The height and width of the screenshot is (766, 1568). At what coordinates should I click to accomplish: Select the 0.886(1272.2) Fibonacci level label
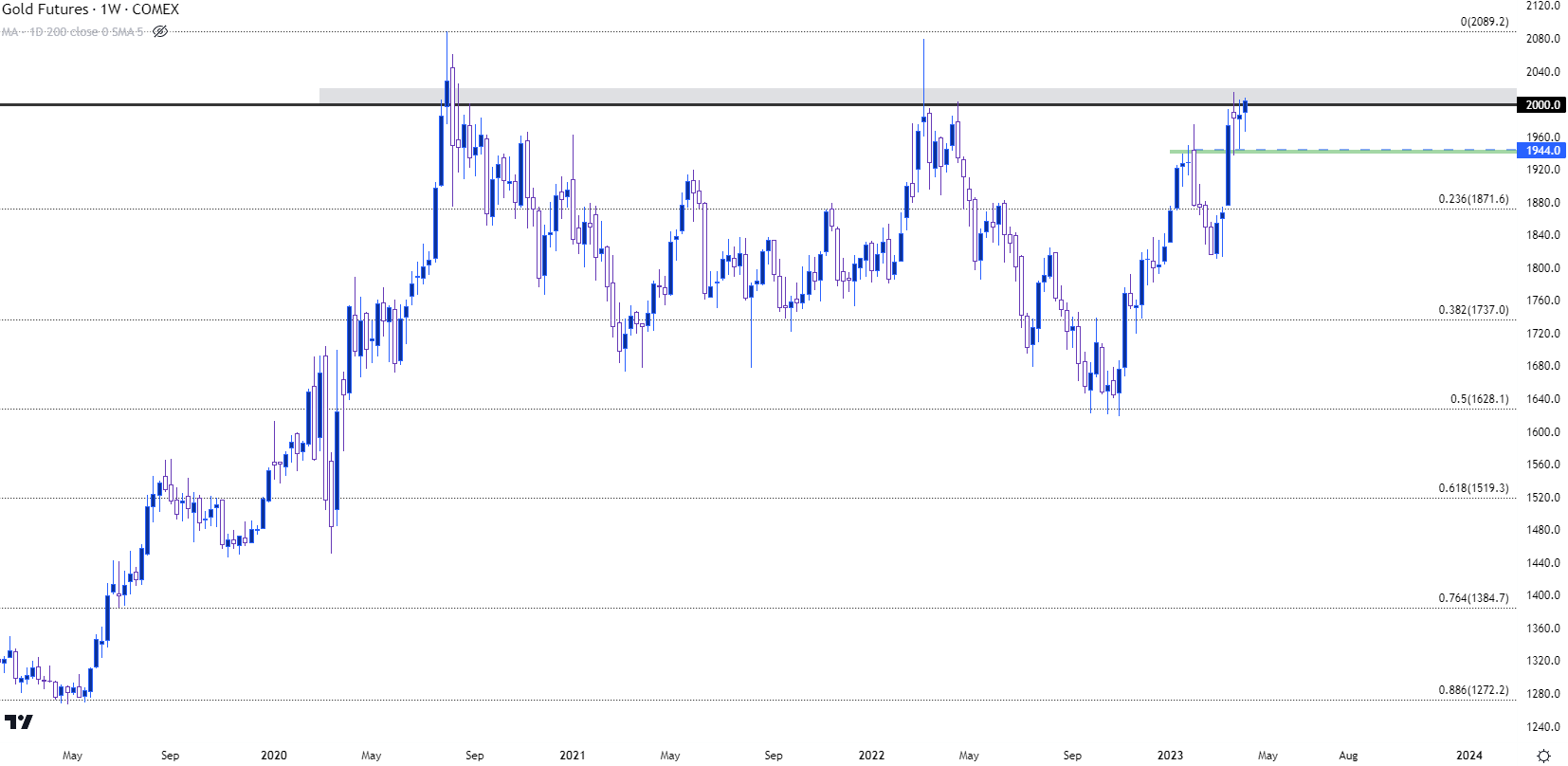tap(1472, 690)
